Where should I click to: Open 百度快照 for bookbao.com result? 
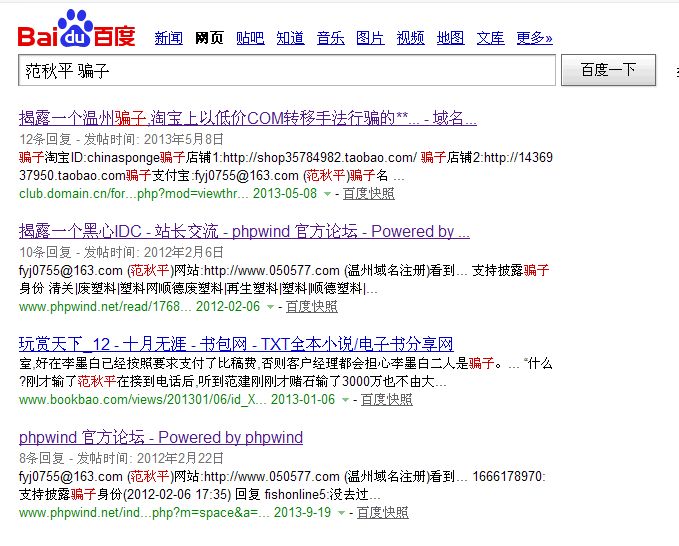point(387,399)
